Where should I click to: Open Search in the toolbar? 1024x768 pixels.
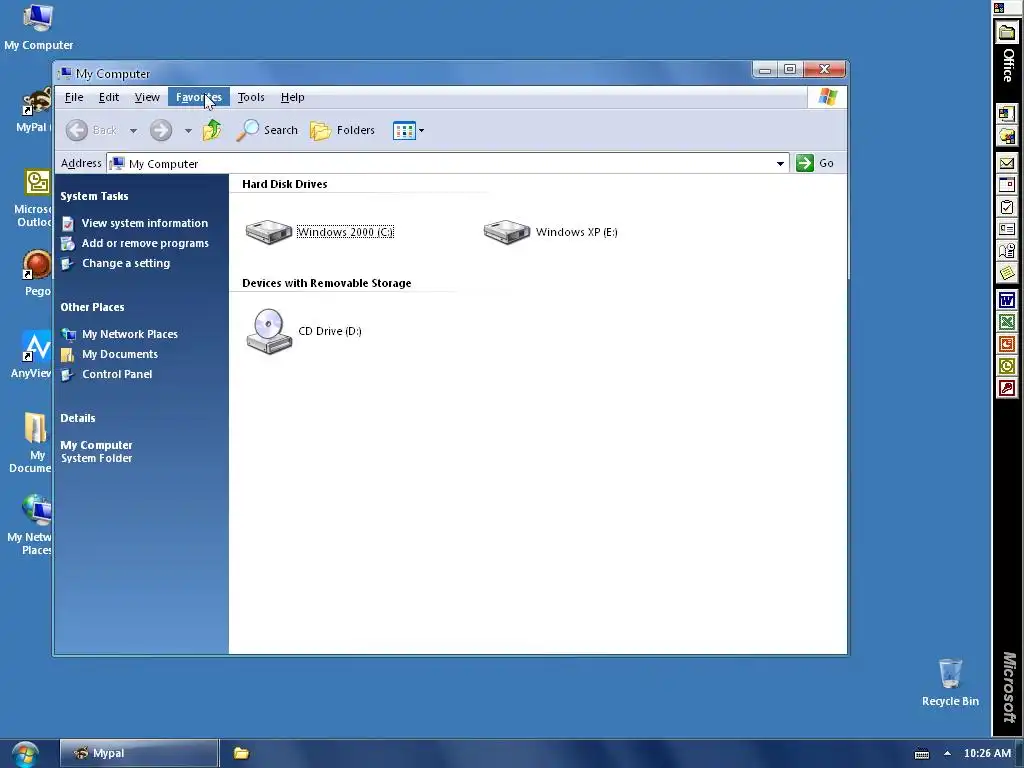click(x=266, y=130)
